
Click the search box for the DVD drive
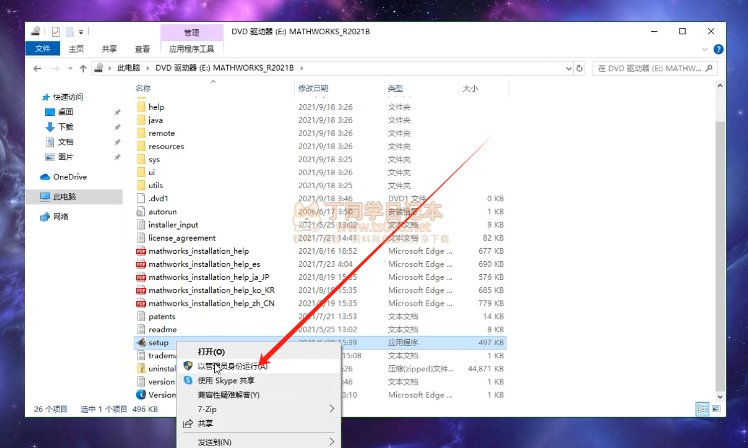click(654, 68)
